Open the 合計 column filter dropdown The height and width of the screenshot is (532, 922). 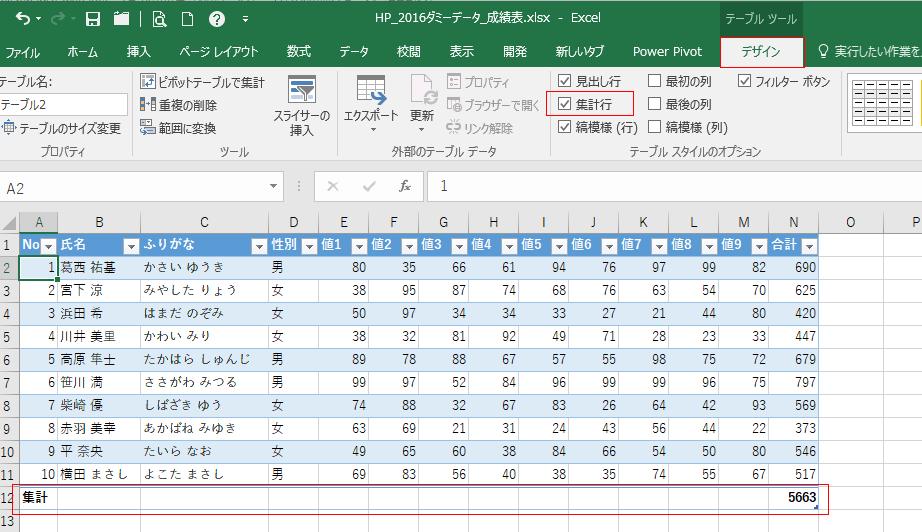[808, 246]
